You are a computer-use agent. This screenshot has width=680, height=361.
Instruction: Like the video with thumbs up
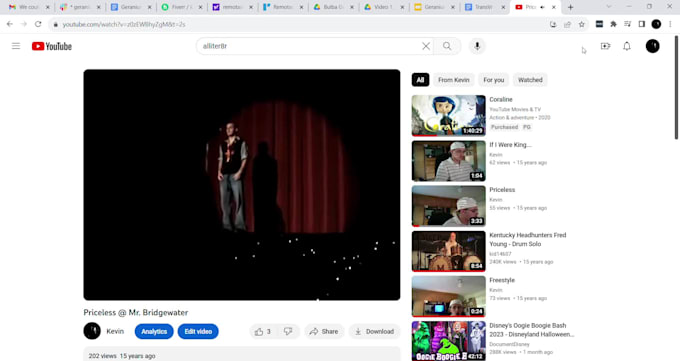[x=264, y=331]
